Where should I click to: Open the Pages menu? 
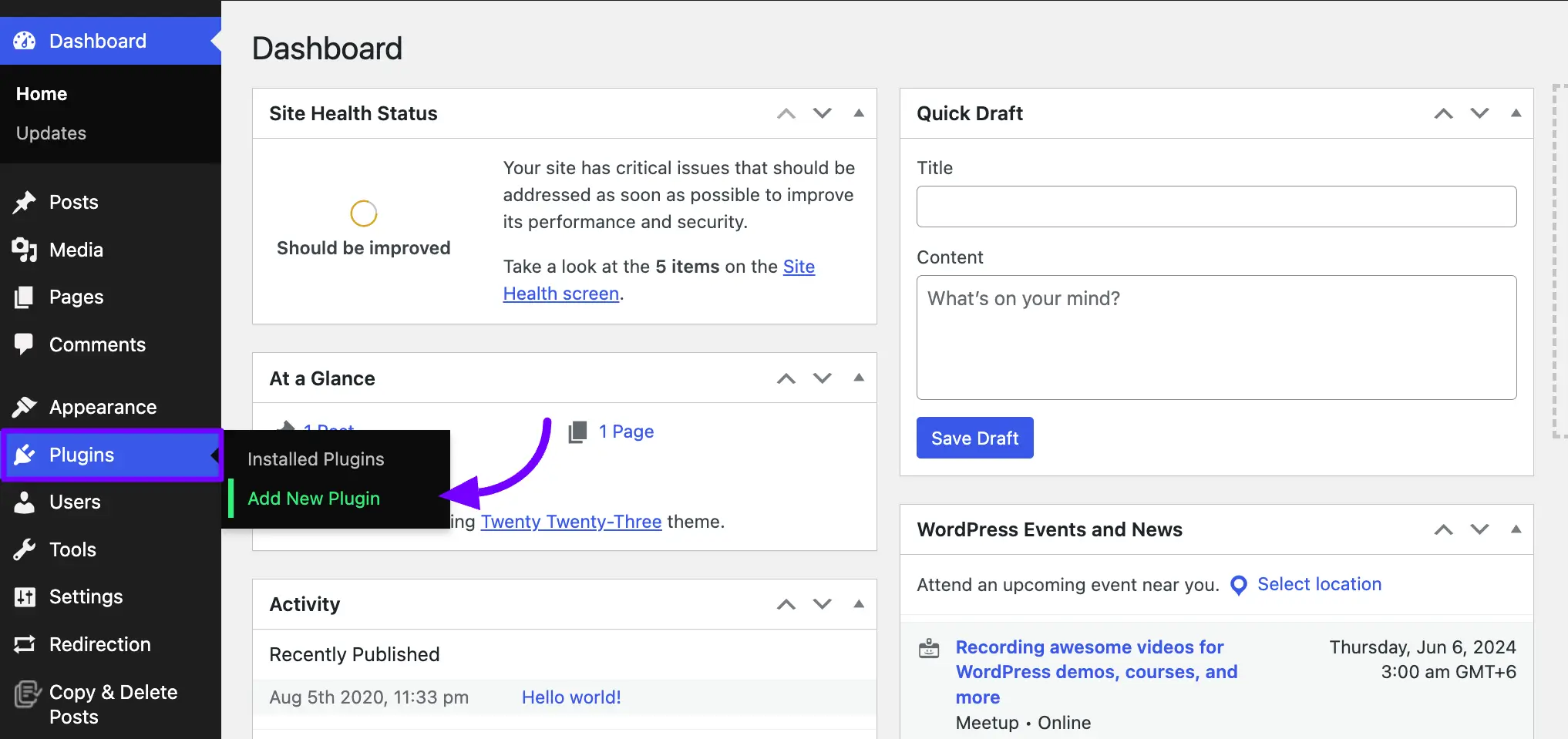(110, 297)
